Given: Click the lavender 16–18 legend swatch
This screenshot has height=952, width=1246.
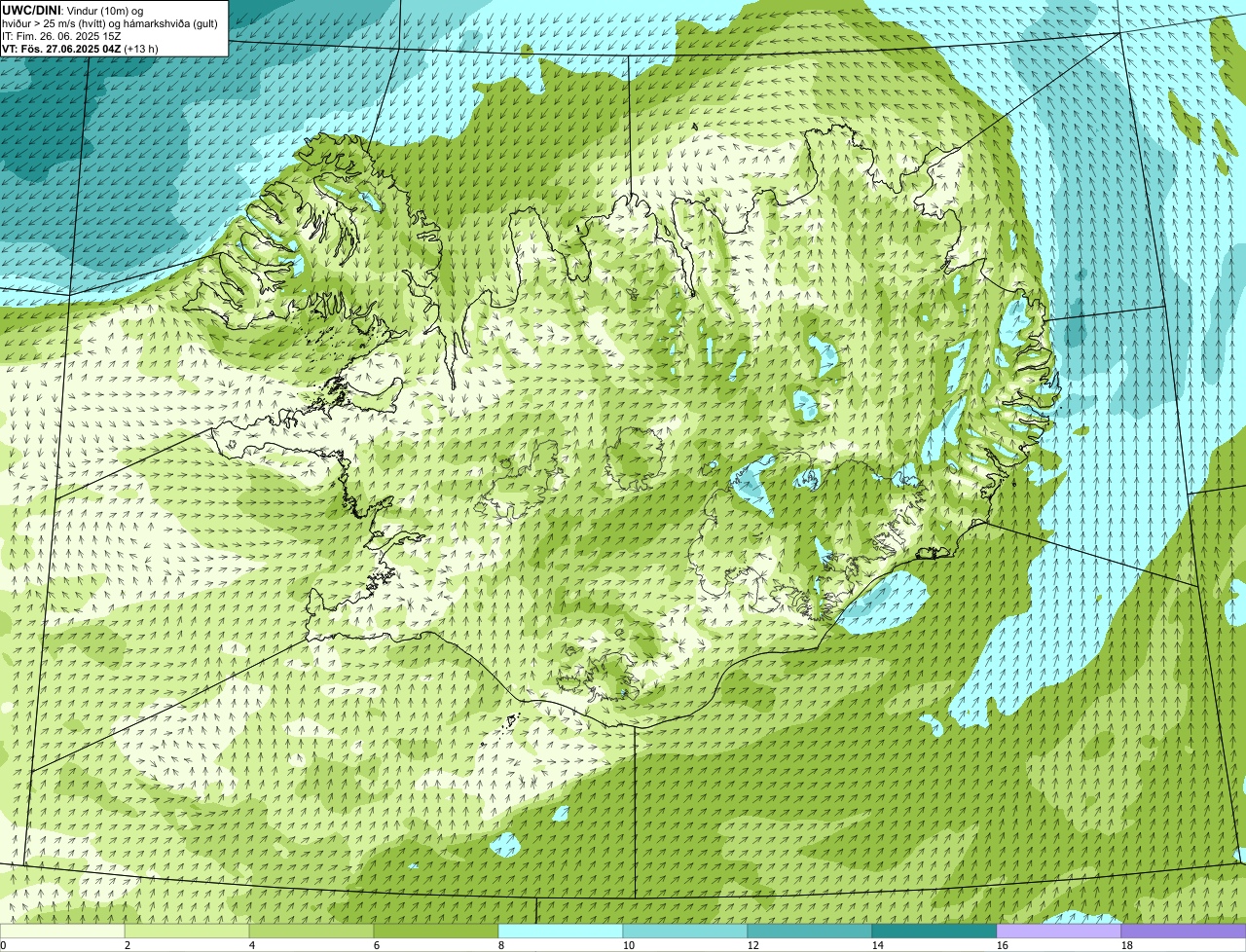Looking at the screenshot, I should 1059,931.
